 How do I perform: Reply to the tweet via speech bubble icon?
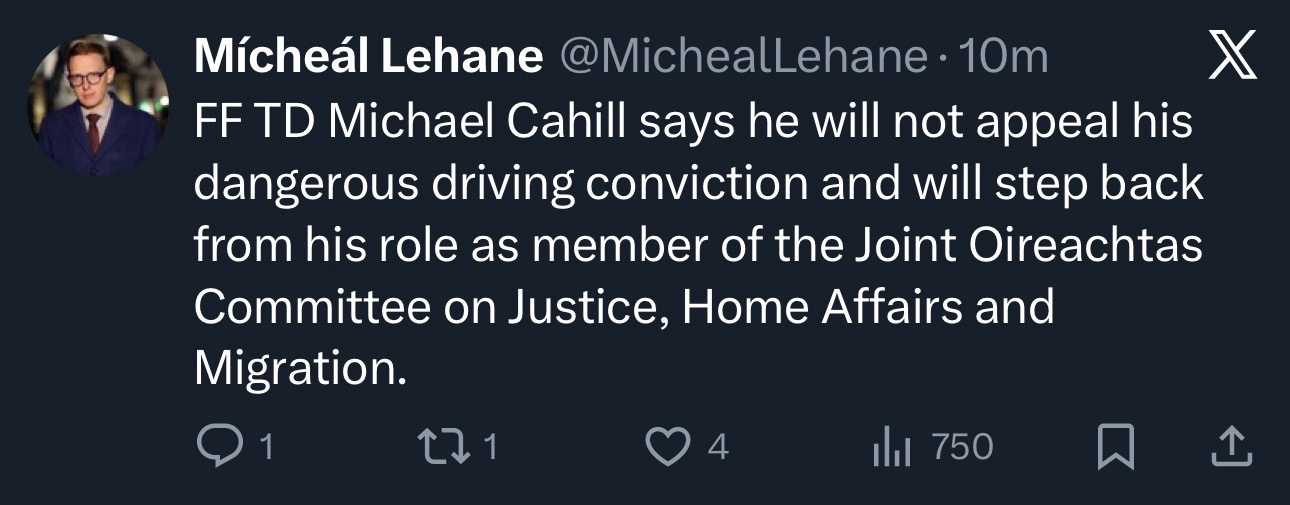coord(213,447)
